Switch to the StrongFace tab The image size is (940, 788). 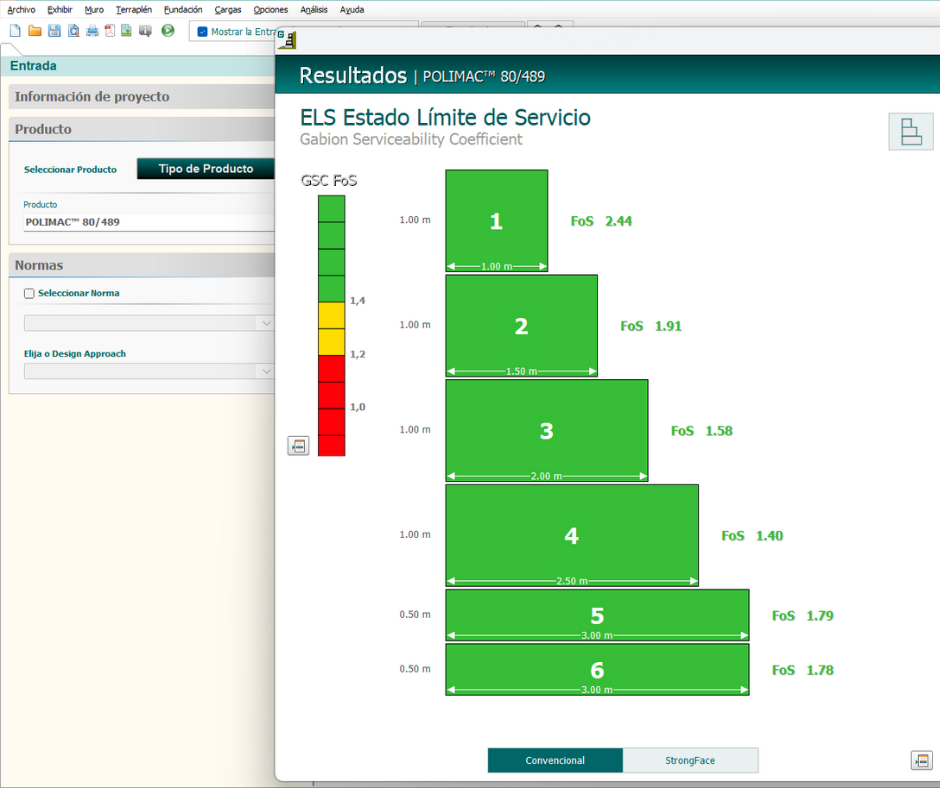(690, 760)
